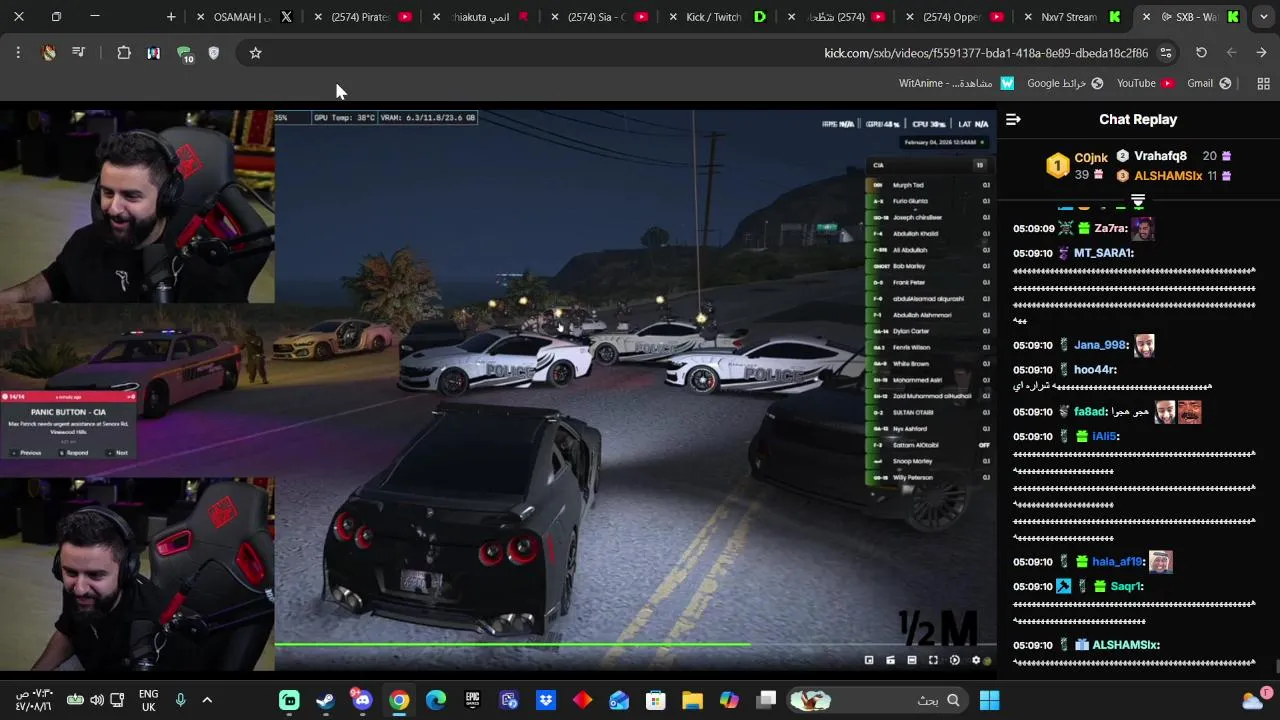Open Discord from the taskbar
Viewport: 1280px width, 720px height.
(x=362, y=700)
